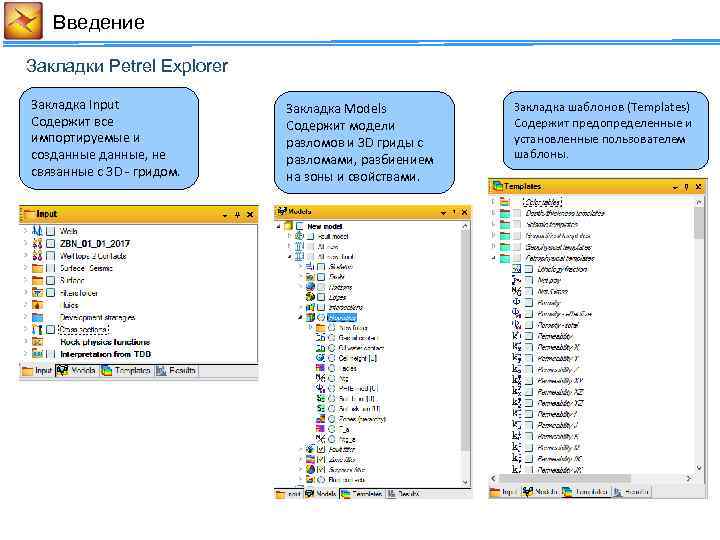Viewport: 720px width, 540px height.
Task: Click the New model icon in Models panel
Action: (x=288, y=226)
